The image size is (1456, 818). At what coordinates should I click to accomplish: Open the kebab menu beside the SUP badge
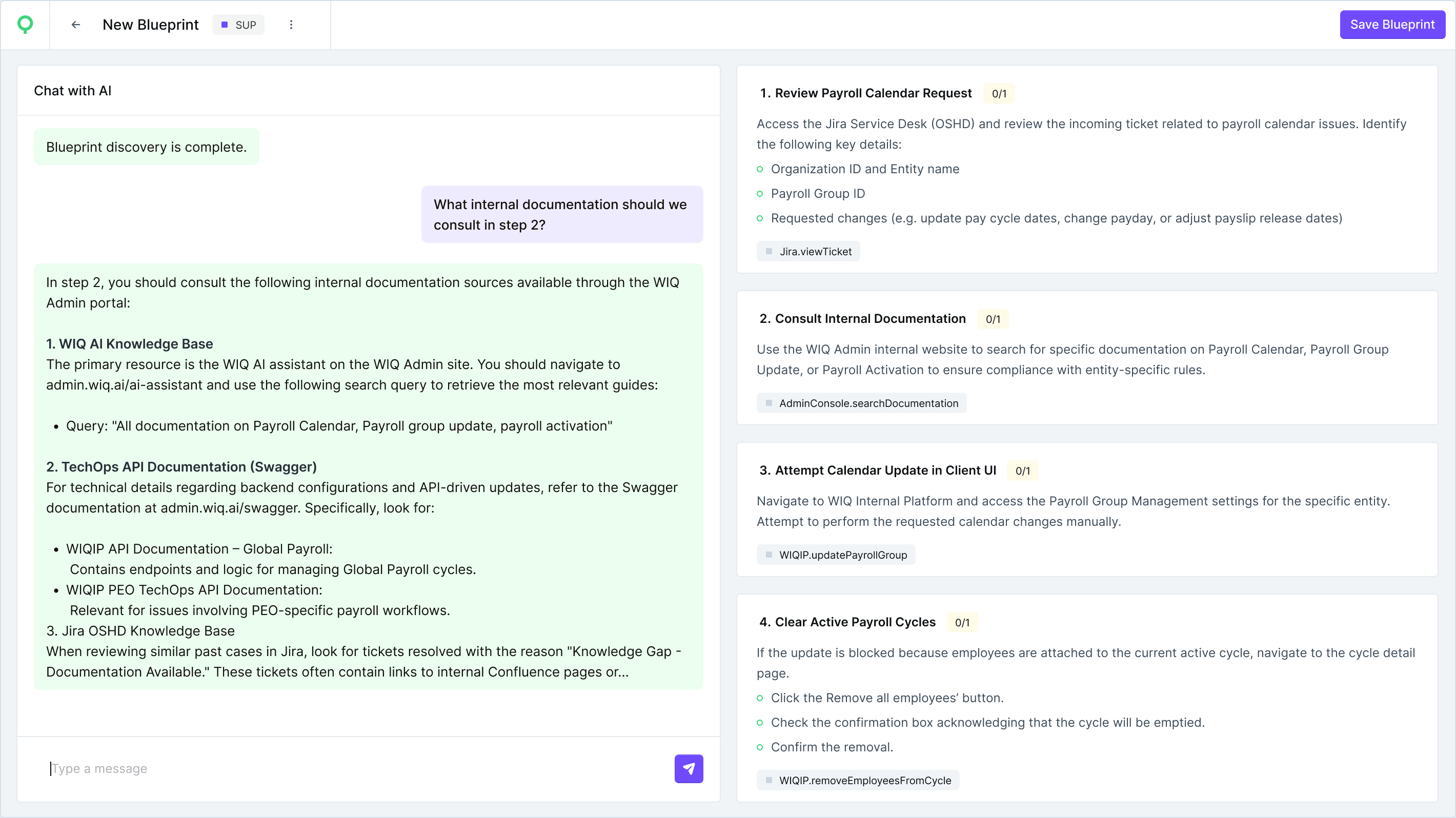click(291, 24)
